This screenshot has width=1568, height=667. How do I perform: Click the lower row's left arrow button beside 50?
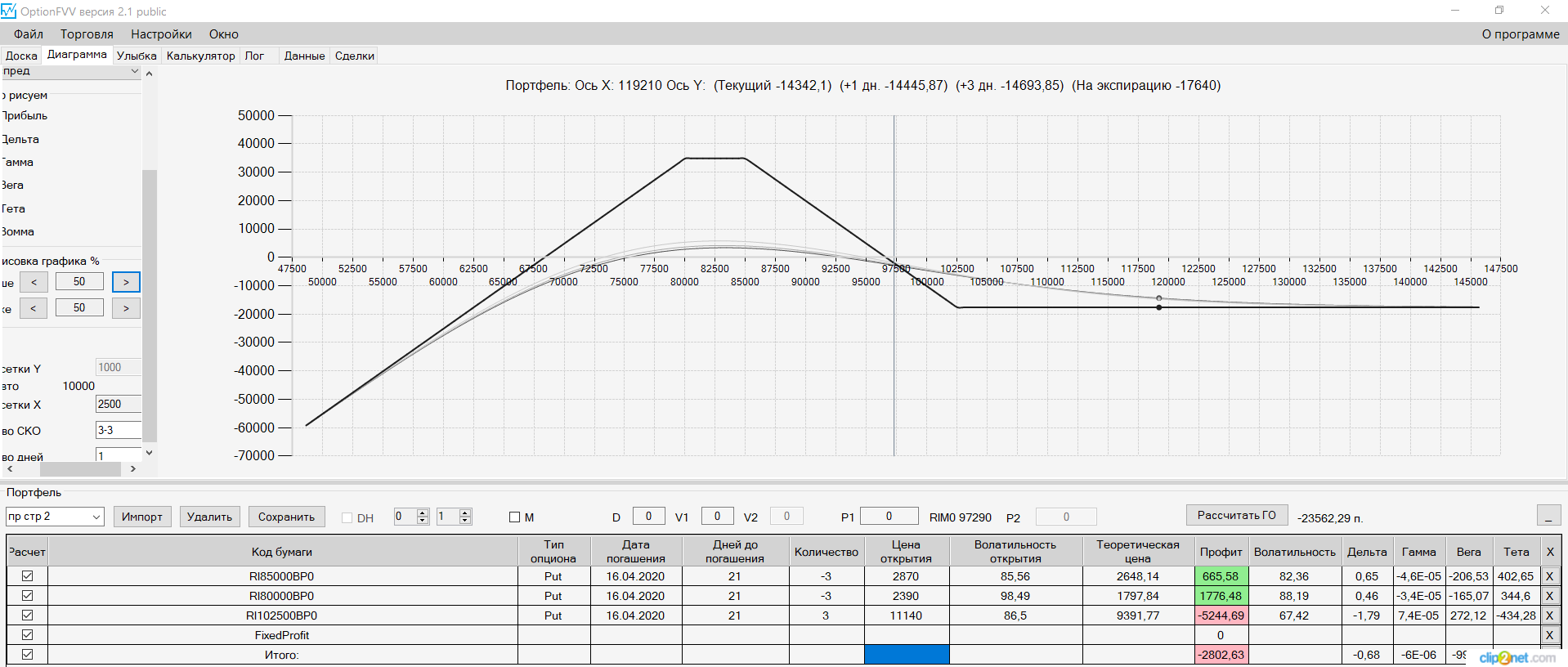coord(34,308)
